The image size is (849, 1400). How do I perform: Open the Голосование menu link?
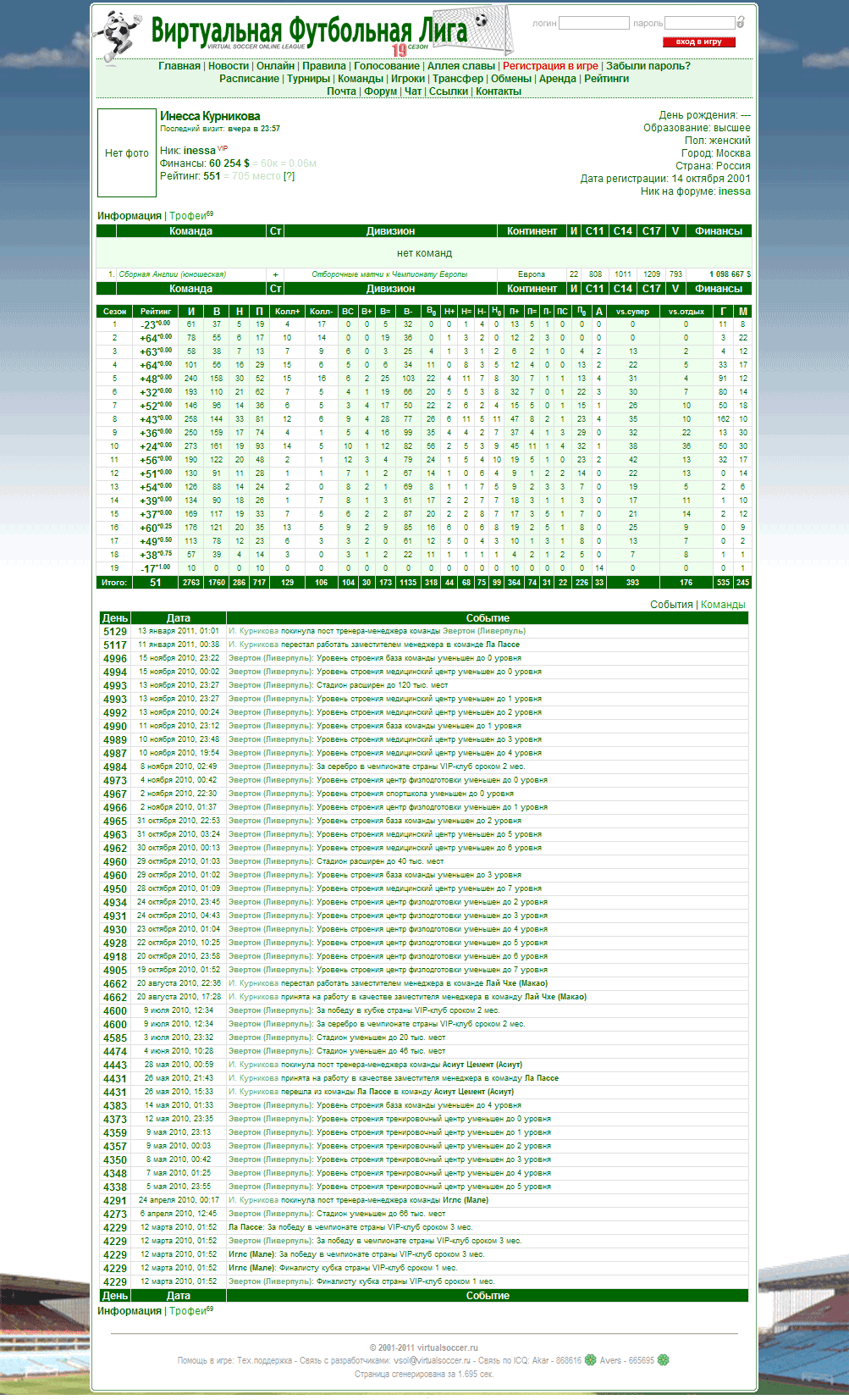click(387, 66)
